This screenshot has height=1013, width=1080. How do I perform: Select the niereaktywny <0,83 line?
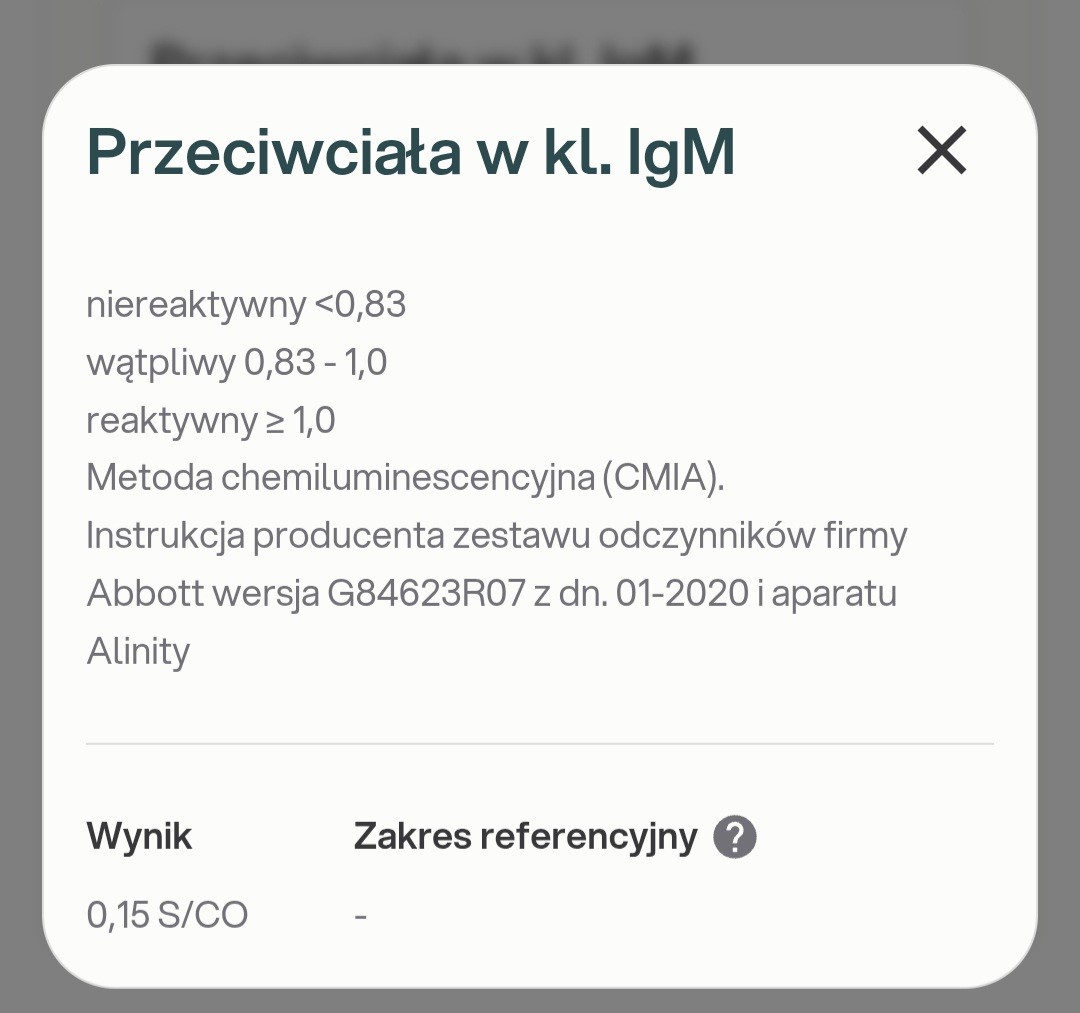(246, 304)
